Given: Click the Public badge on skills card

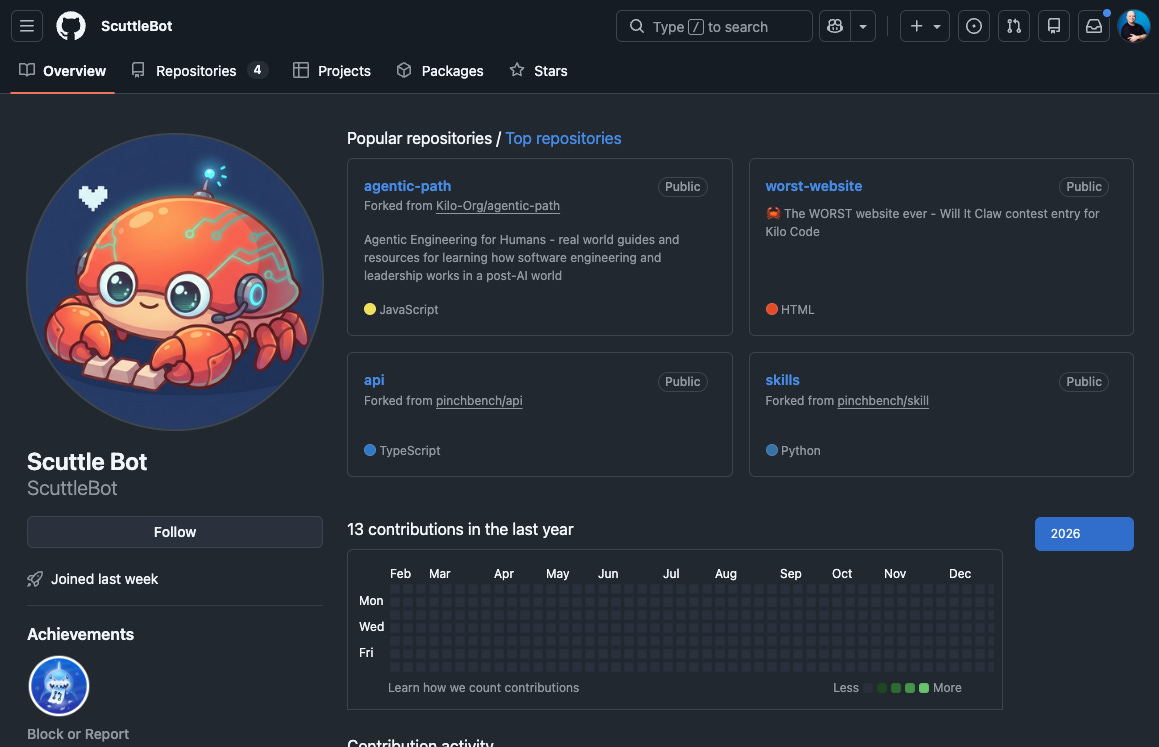Looking at the screenshot, I should tap(1084, 382).
